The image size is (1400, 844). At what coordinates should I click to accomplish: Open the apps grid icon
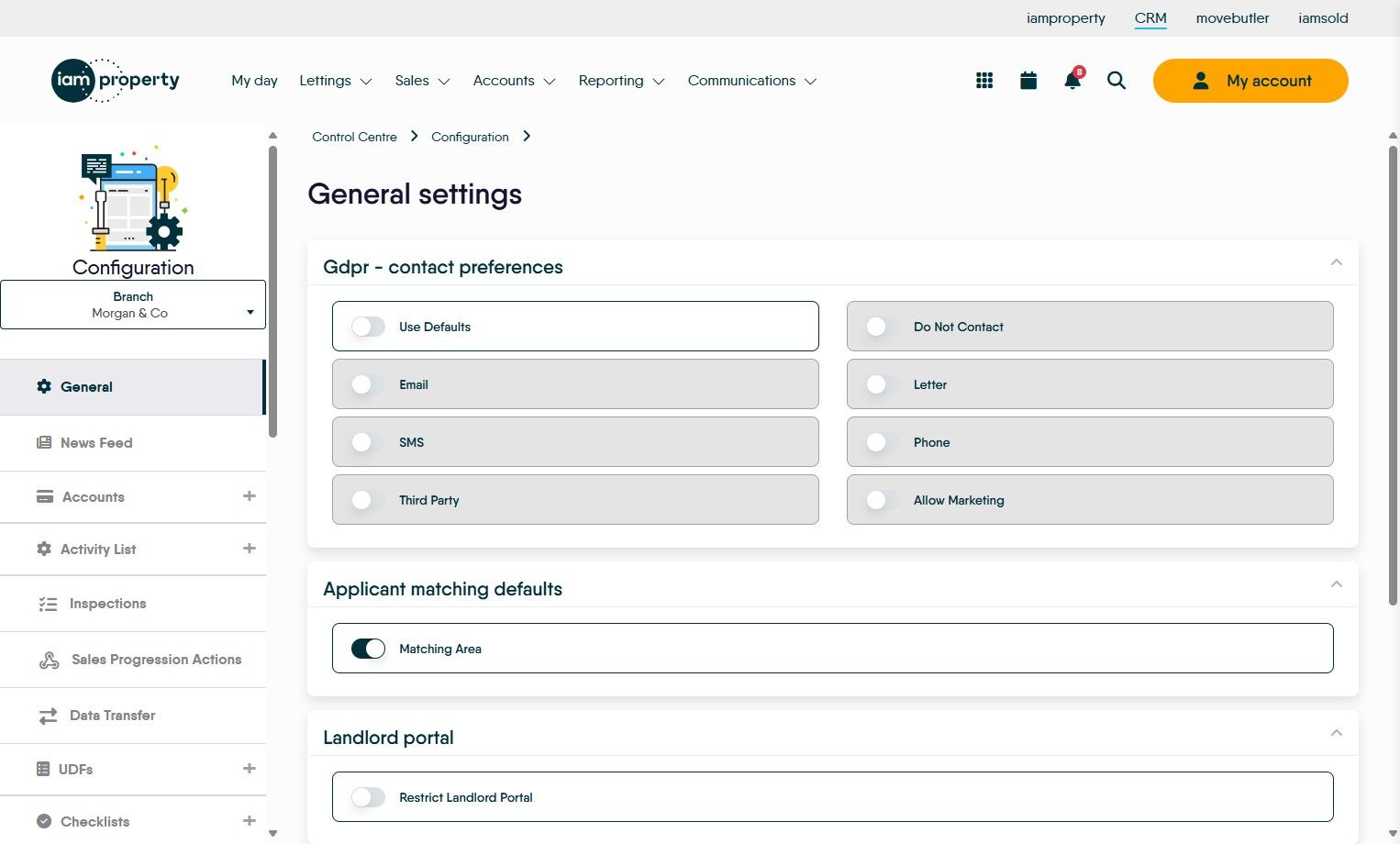click(984, 81)
